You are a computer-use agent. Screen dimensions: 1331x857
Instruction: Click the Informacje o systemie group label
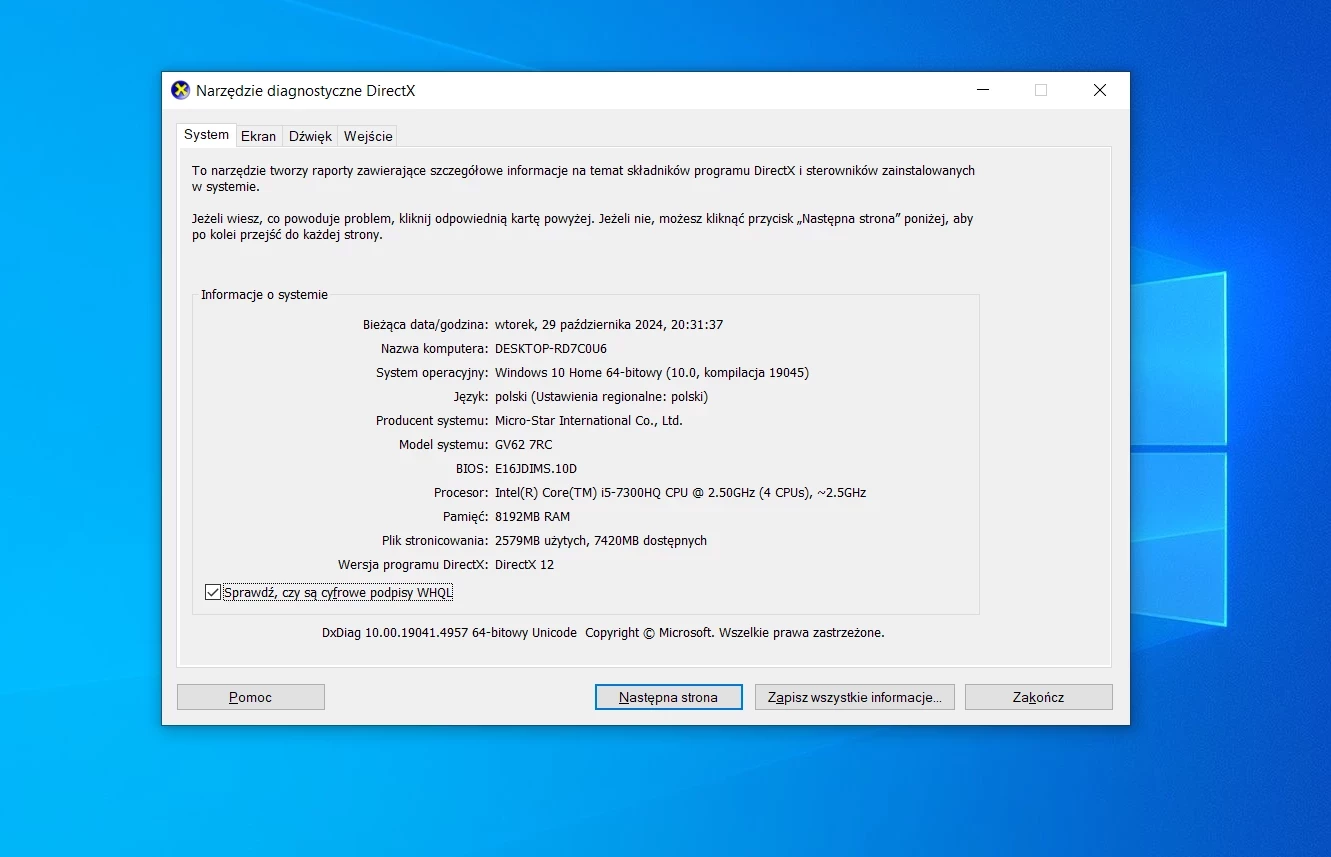[x=264, y=295]
